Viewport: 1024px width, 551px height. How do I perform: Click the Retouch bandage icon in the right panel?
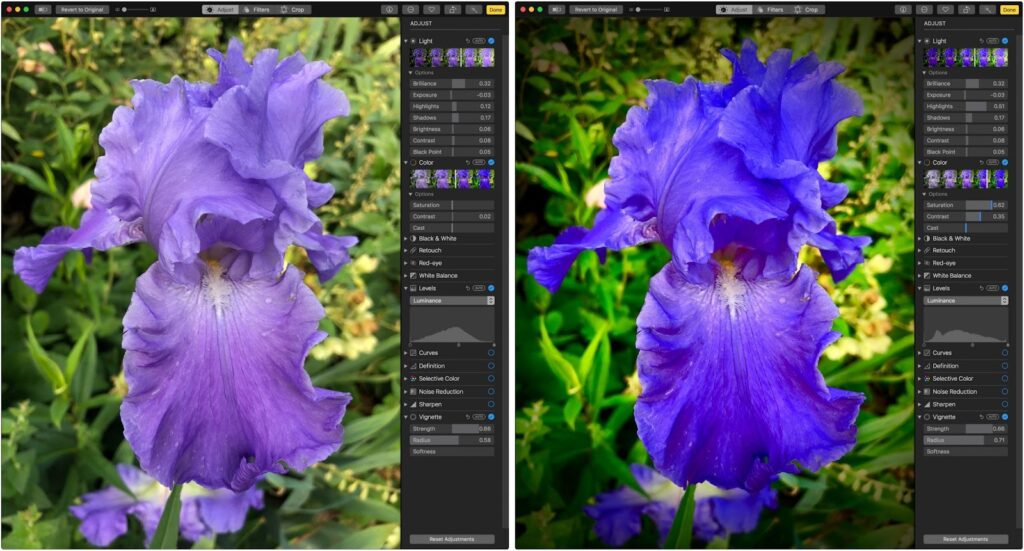925,251
